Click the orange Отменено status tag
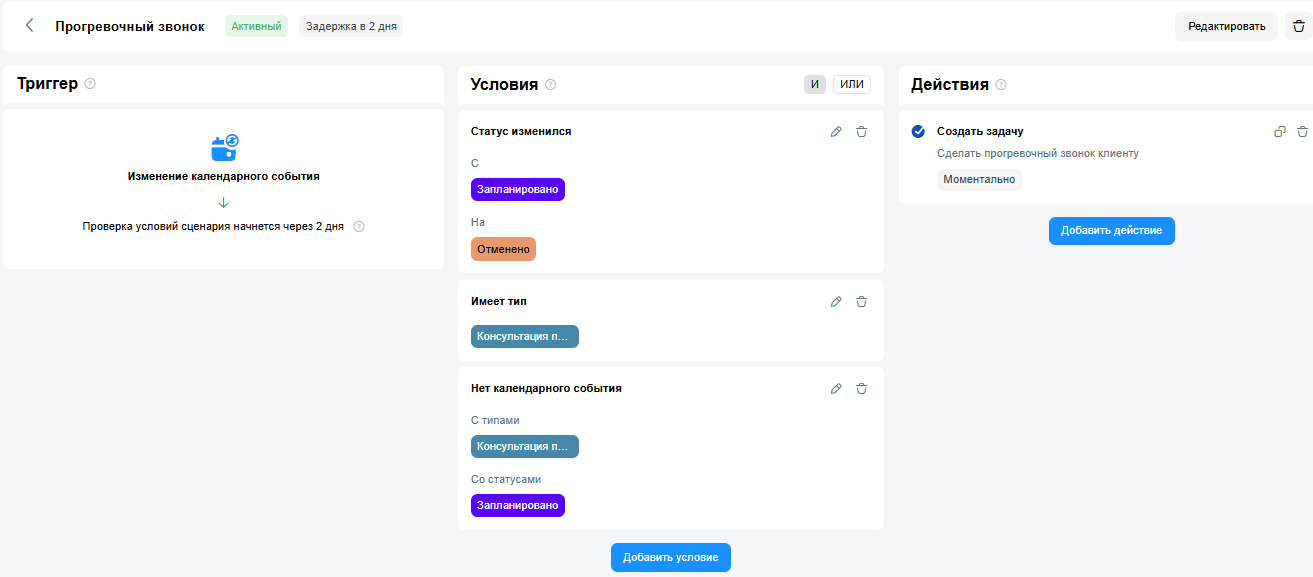 coord(503,249)
